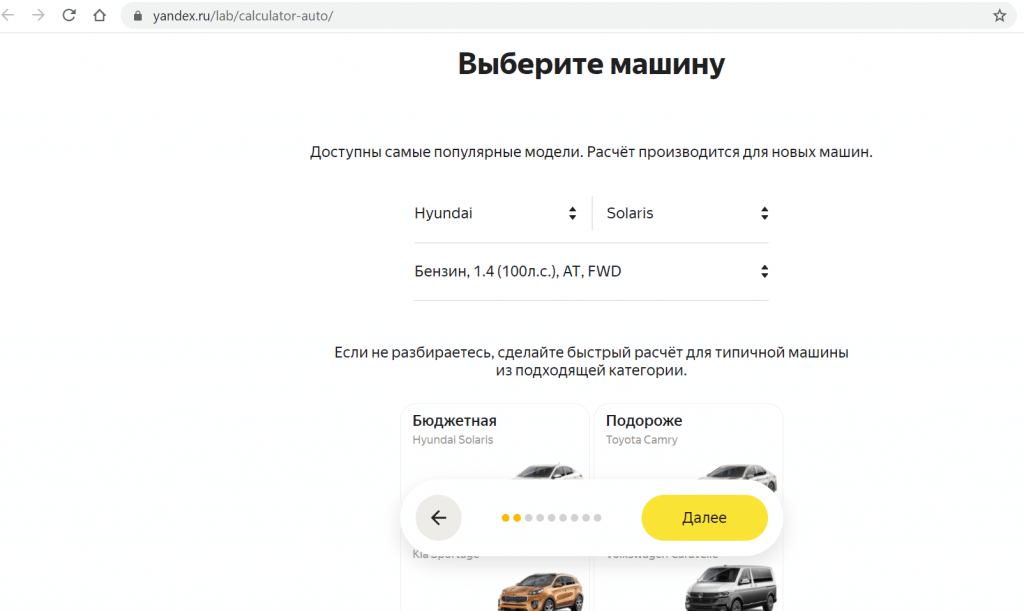Open the browser home page icon

point(99,15)
